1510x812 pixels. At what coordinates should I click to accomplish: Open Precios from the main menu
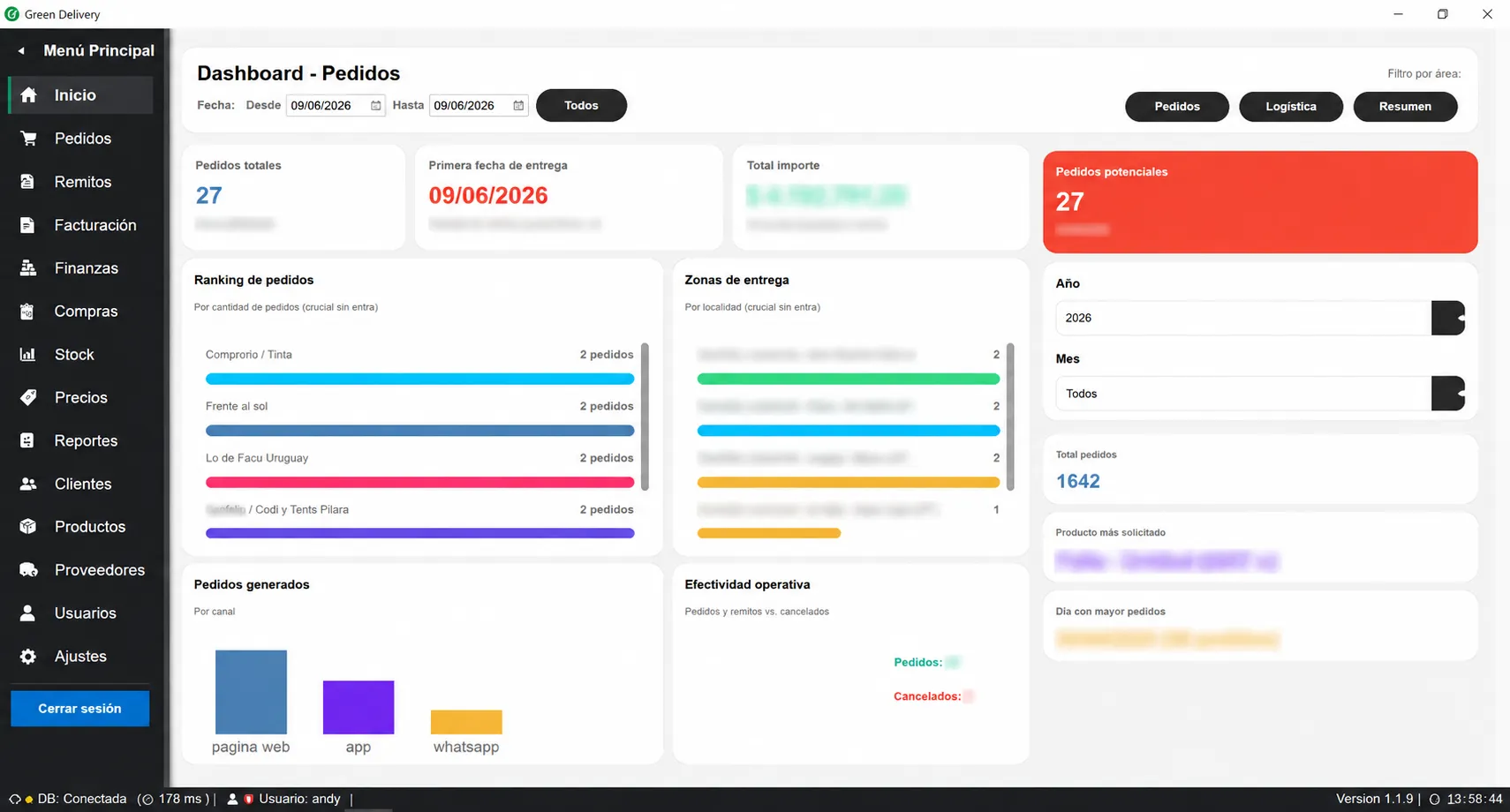coord(80,397)
